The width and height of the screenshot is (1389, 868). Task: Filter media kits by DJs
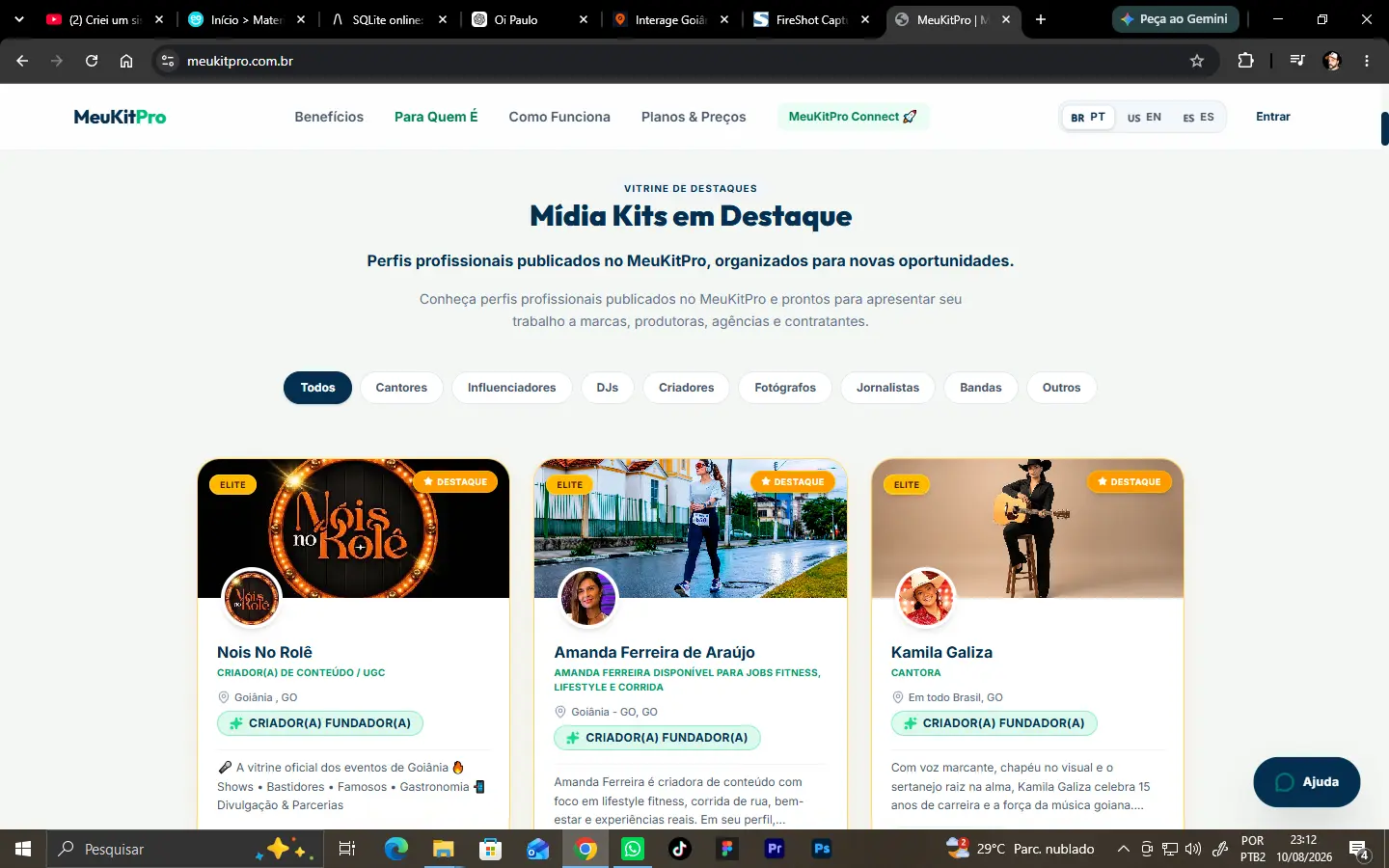click(x=608, y=388)
